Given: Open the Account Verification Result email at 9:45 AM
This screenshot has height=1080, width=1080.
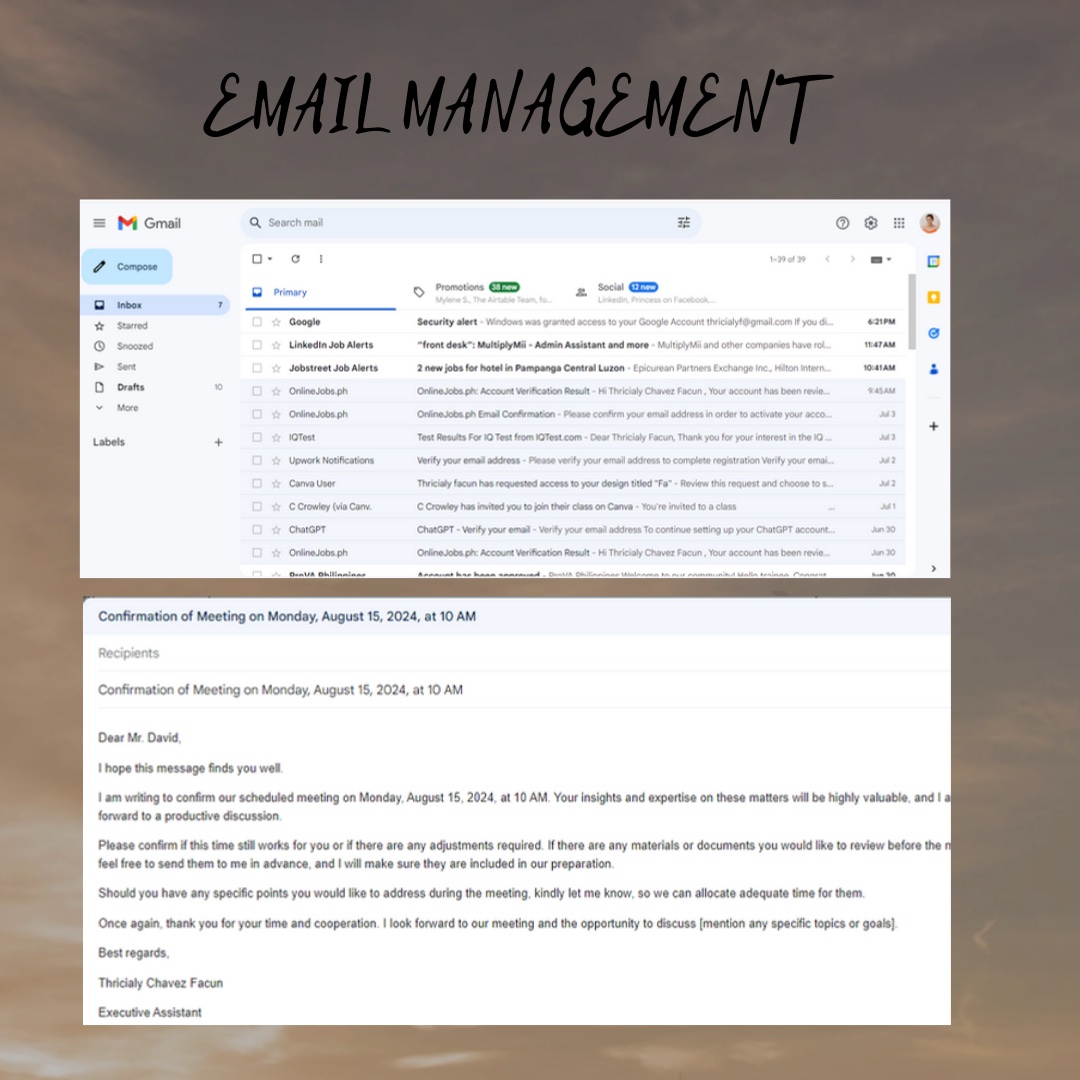Looking at the screenshot, I should pos(573,391).
